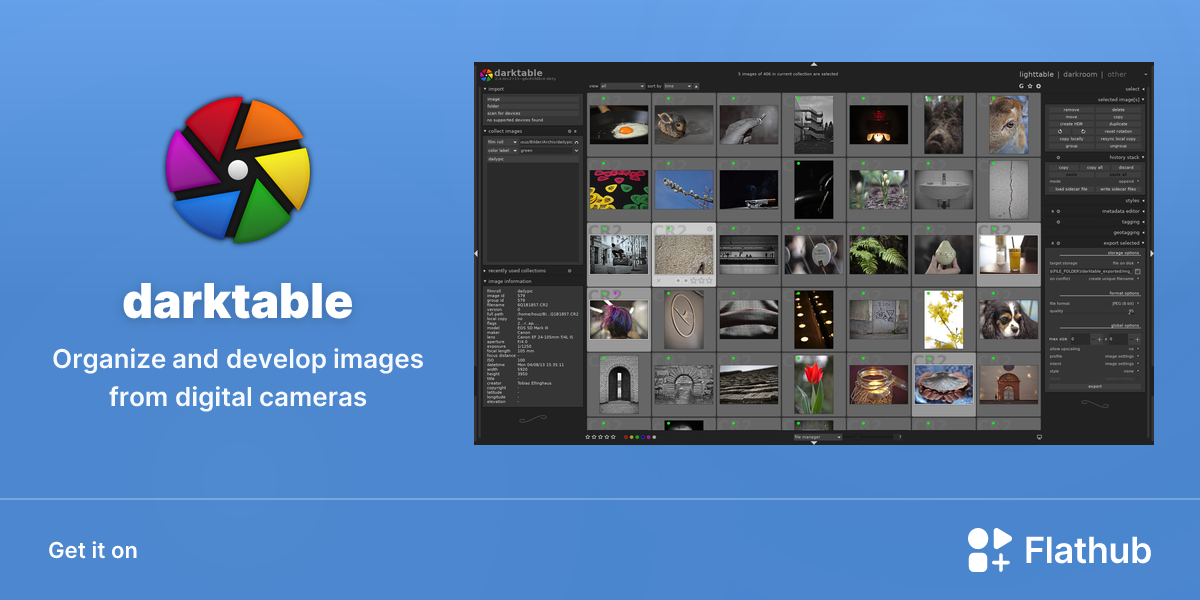Click folder browse icon beside export path

[1138, 271]
